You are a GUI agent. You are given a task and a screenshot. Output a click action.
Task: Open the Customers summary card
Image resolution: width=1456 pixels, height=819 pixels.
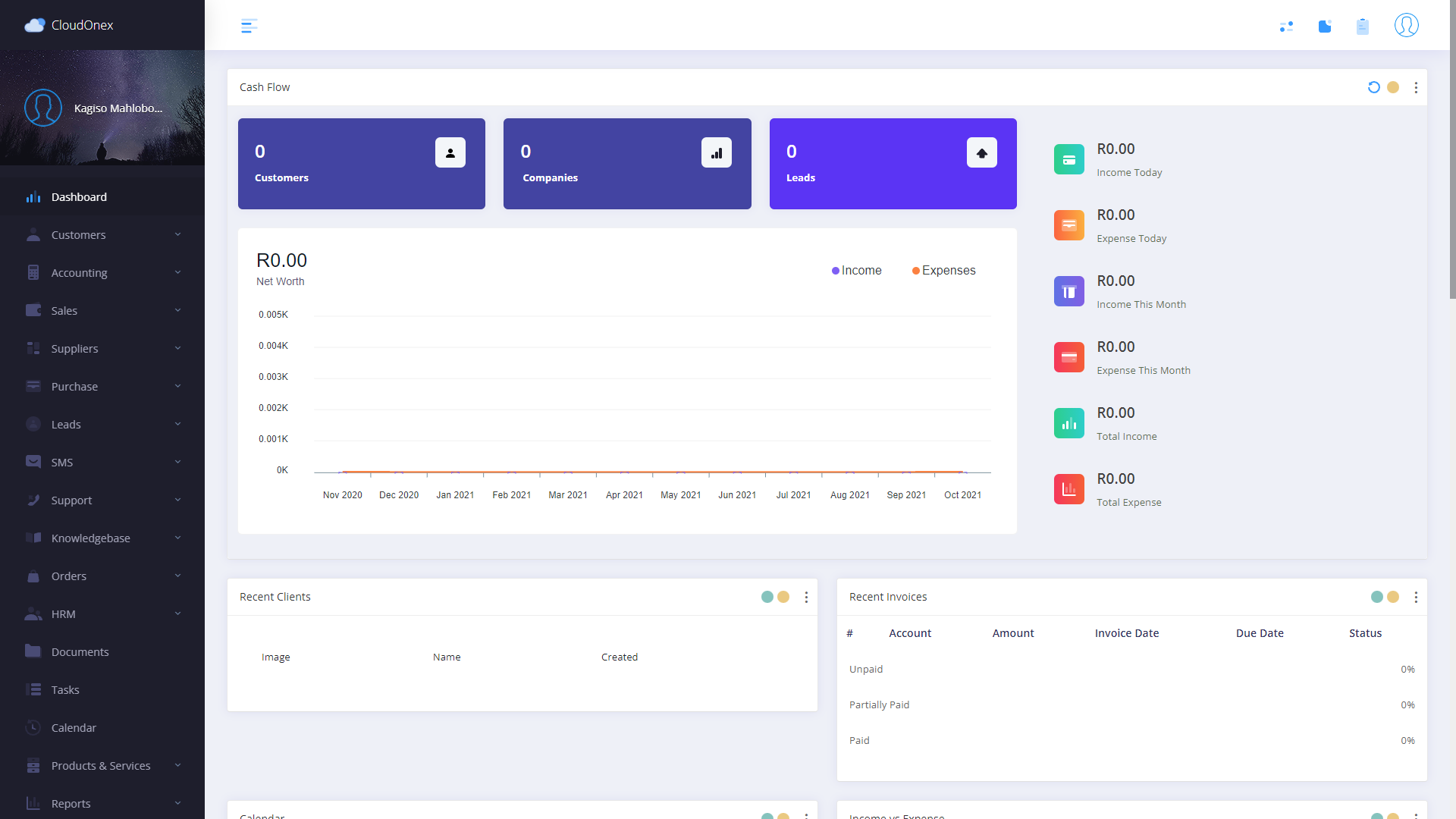click(x=362, y=164)
